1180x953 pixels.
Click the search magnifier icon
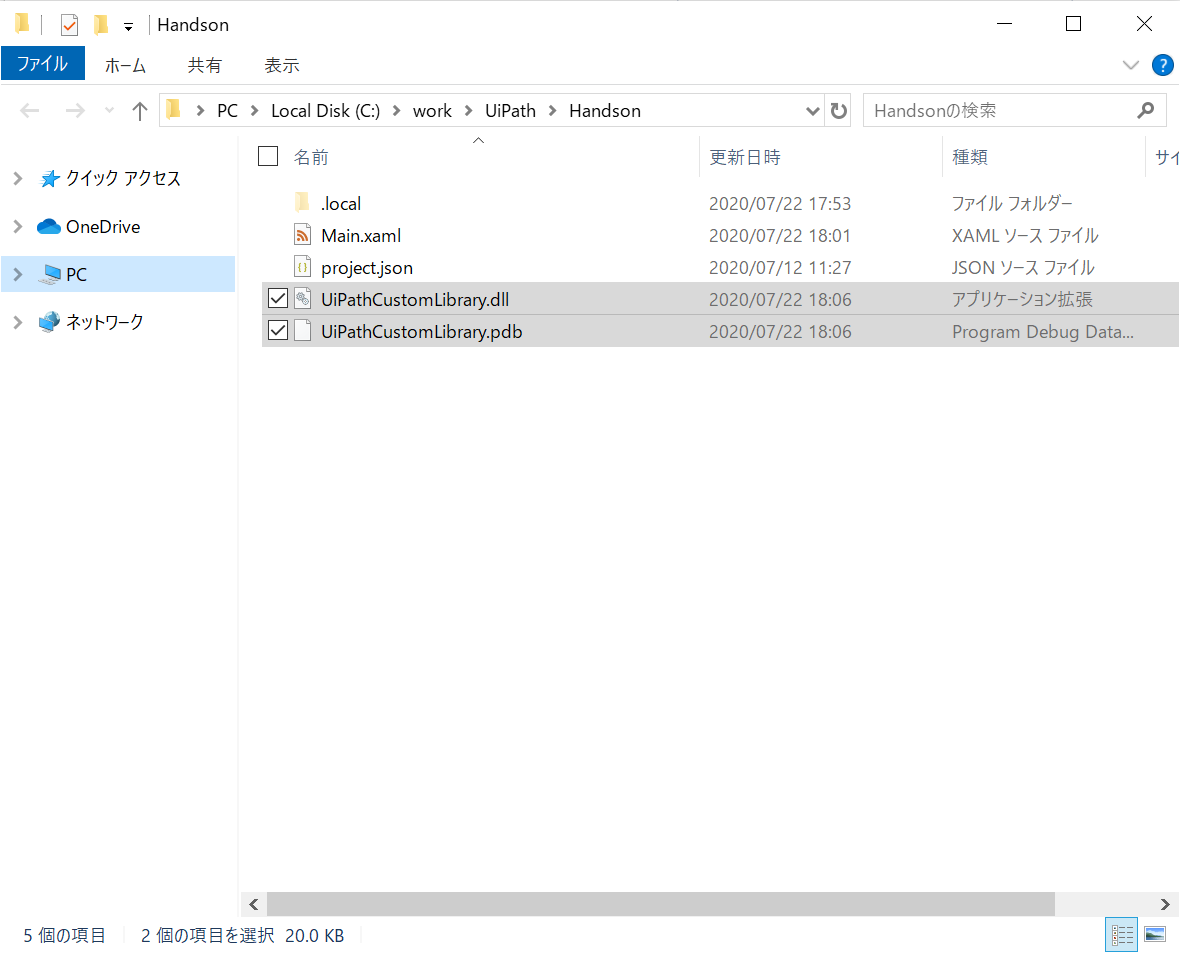click(x=1145, y=111)
